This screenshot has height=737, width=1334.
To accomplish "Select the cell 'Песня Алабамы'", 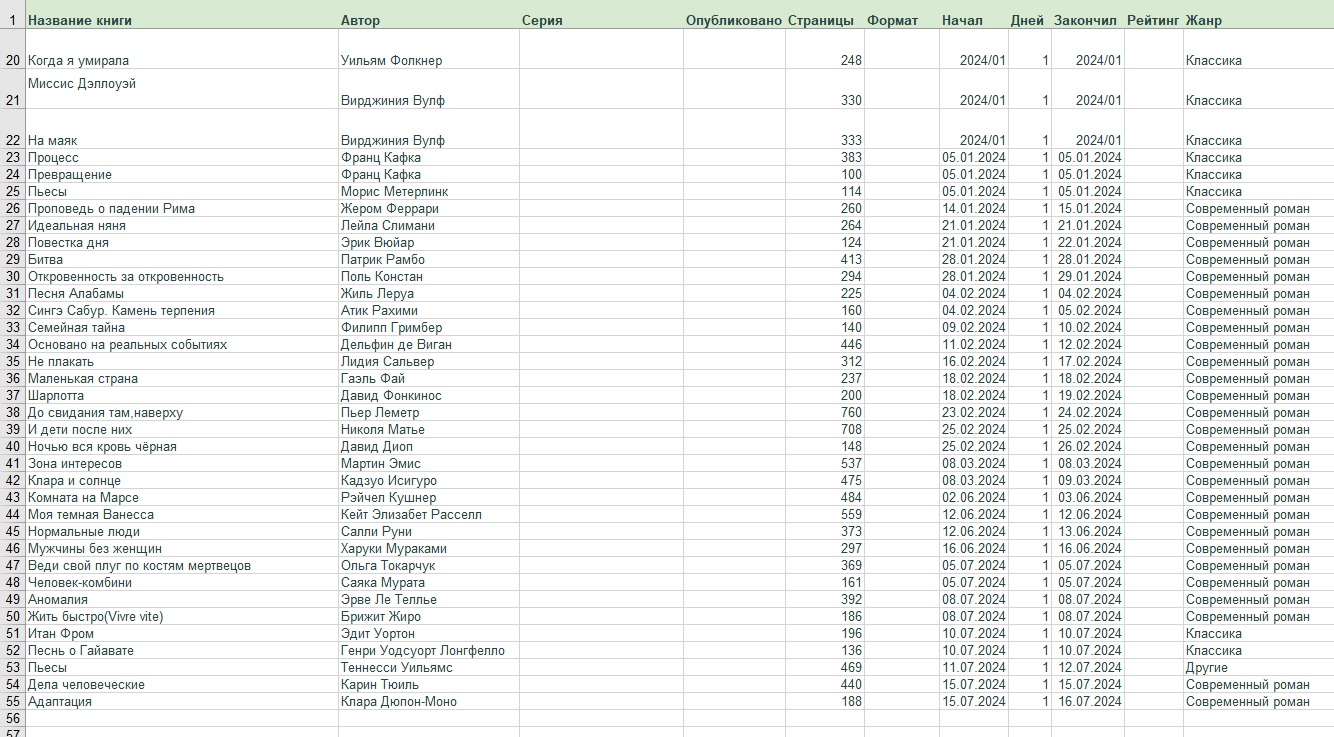I will click(181, 293).
